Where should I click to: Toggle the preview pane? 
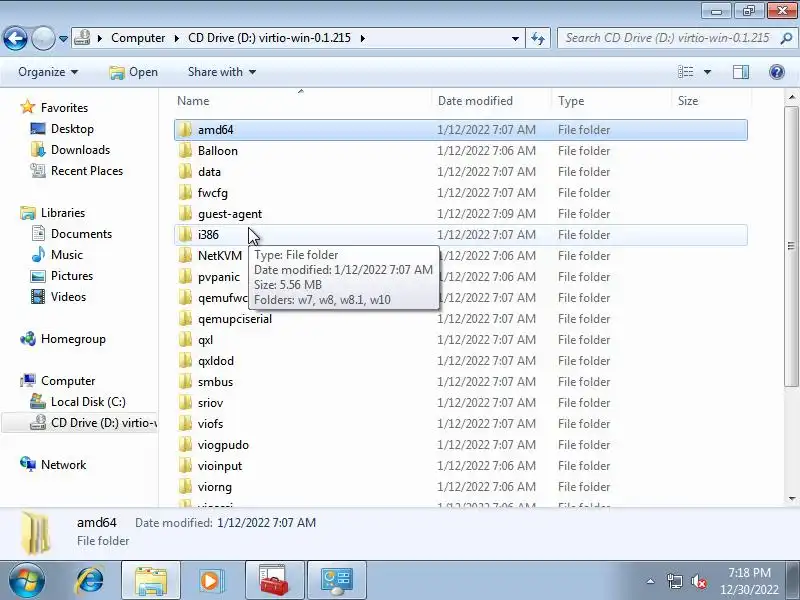tap(741, 72)
